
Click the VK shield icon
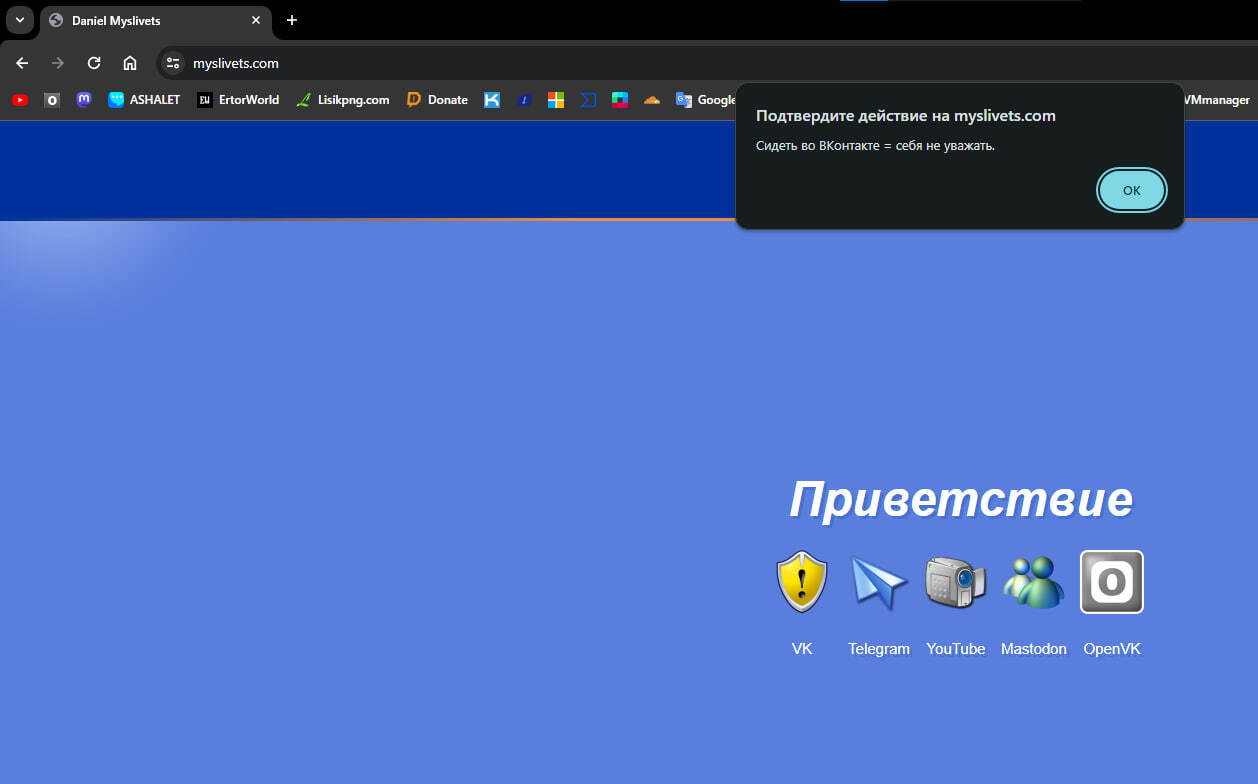coord(802,581)
